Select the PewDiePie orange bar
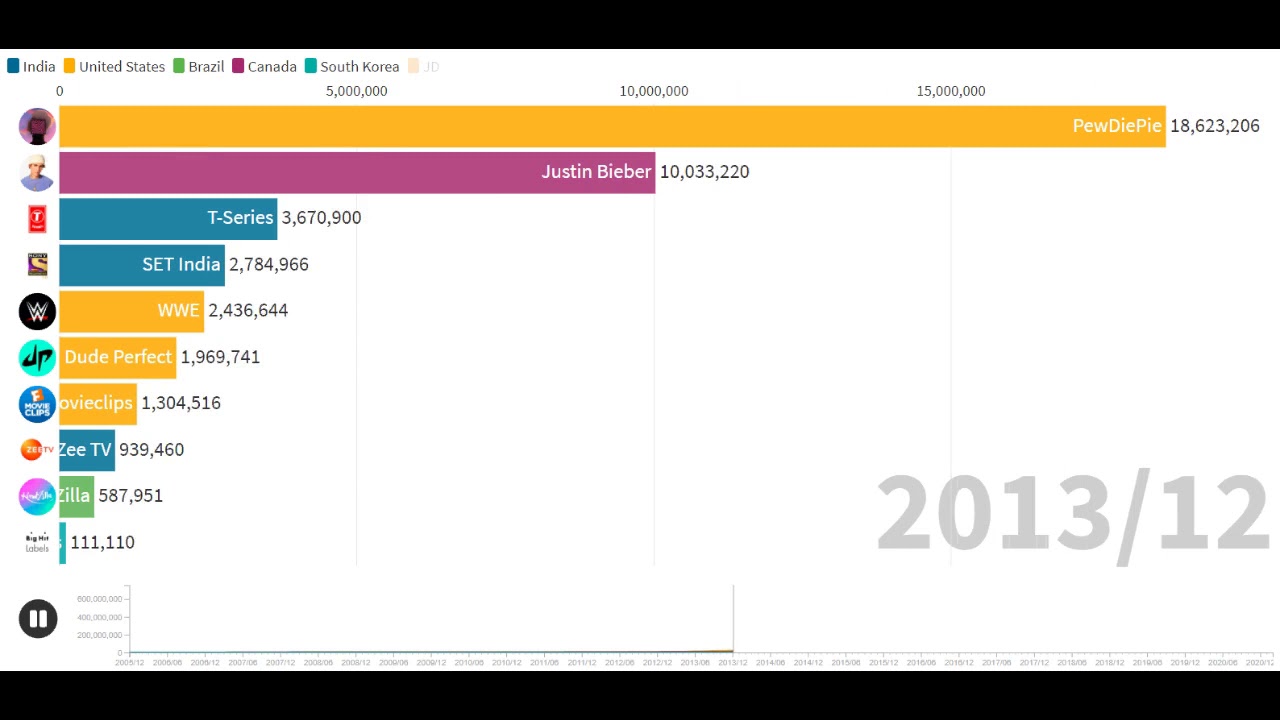1280x720 pixels. pos(612,126)
